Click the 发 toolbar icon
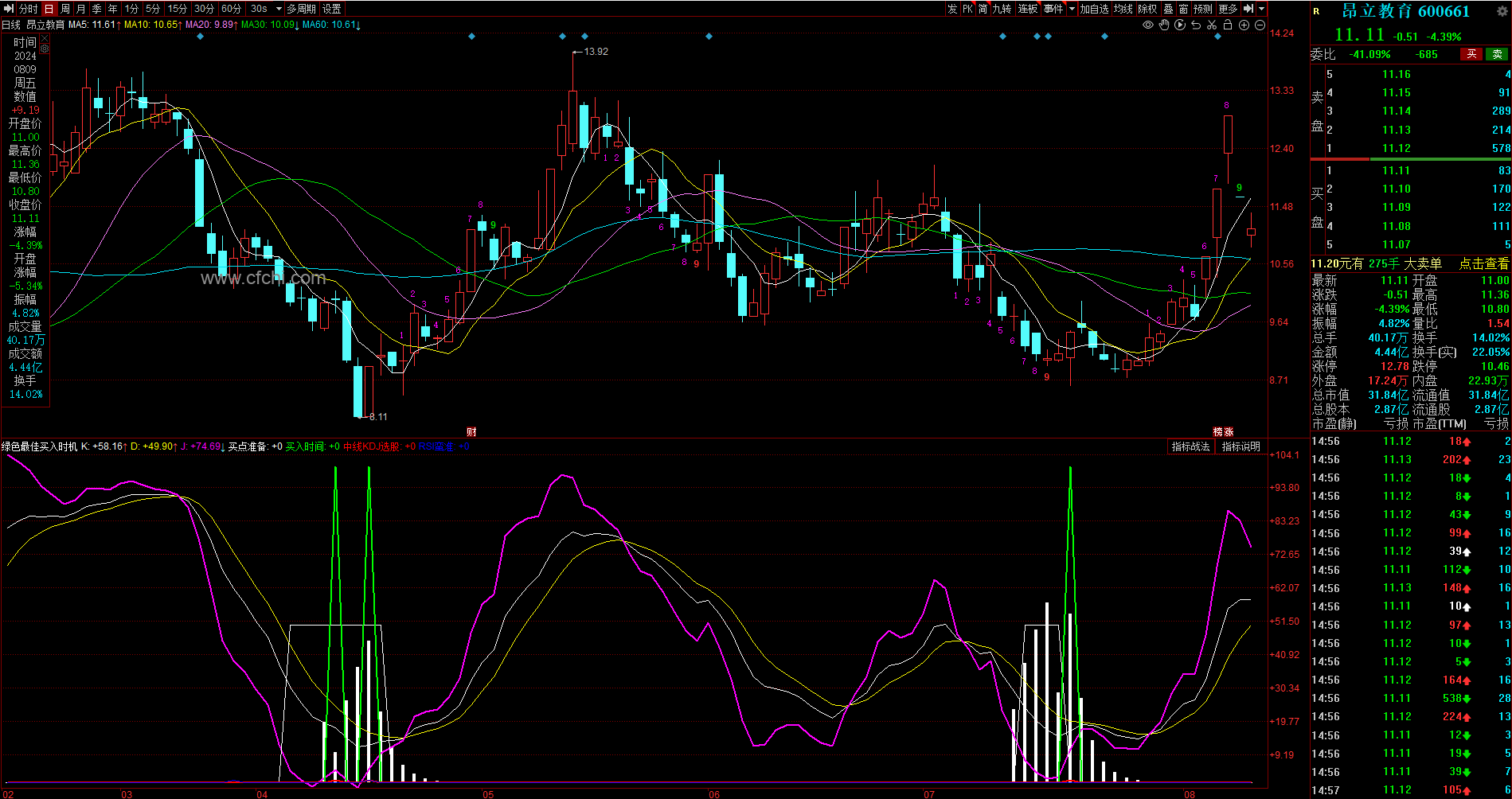The width and height of the screenshot is (1512, 799). tap(952, 9)
